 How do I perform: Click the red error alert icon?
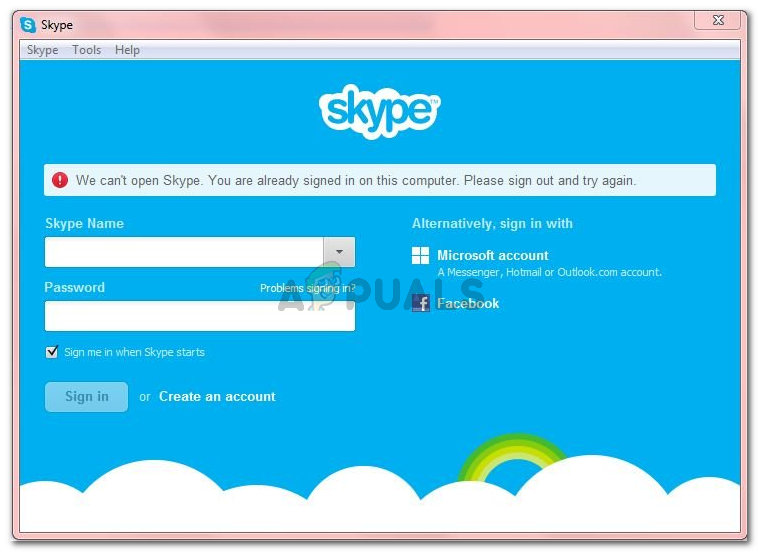(x=60, y=180)
